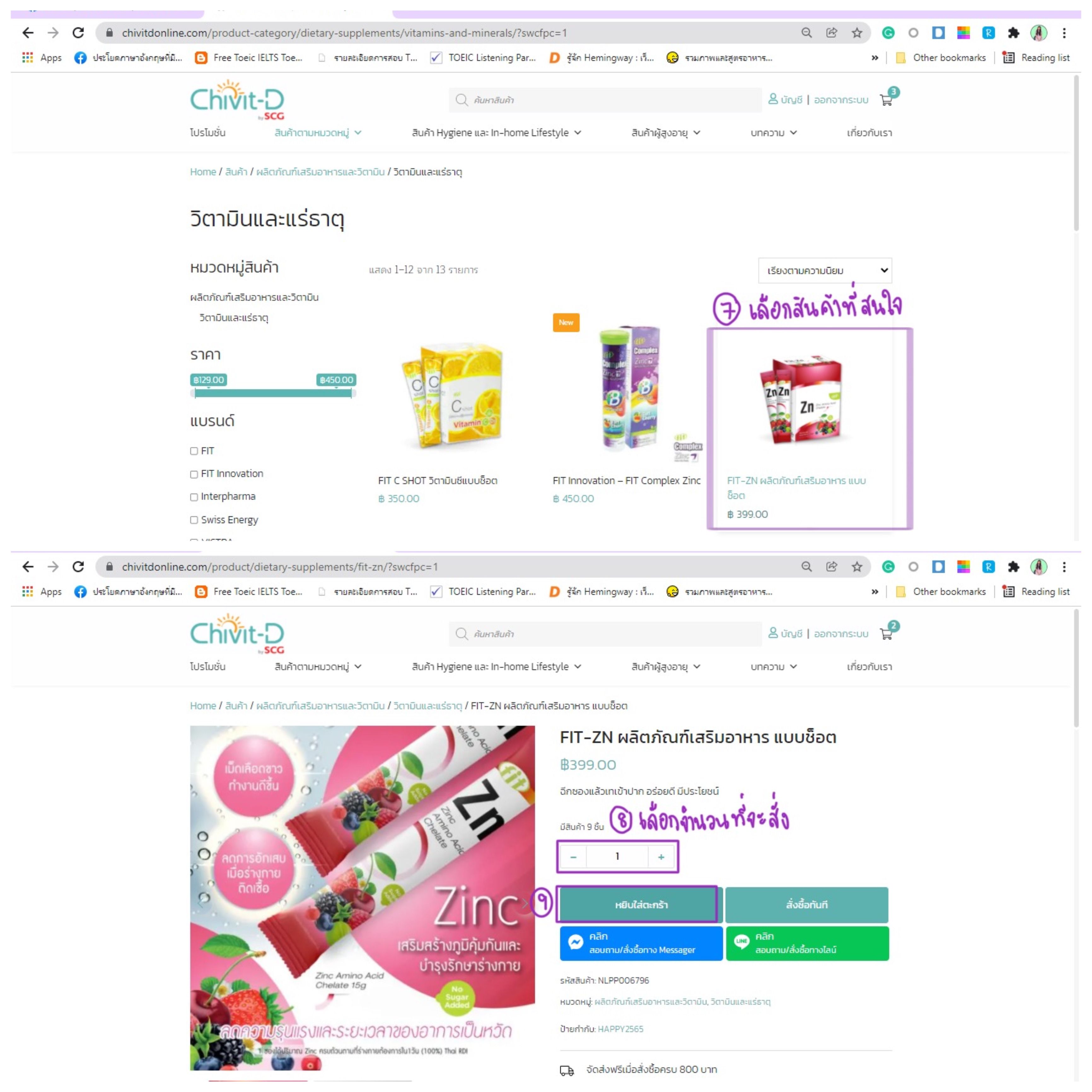Check the Swiss Energy brand option

pyautogui.click(x=194, y=520)
